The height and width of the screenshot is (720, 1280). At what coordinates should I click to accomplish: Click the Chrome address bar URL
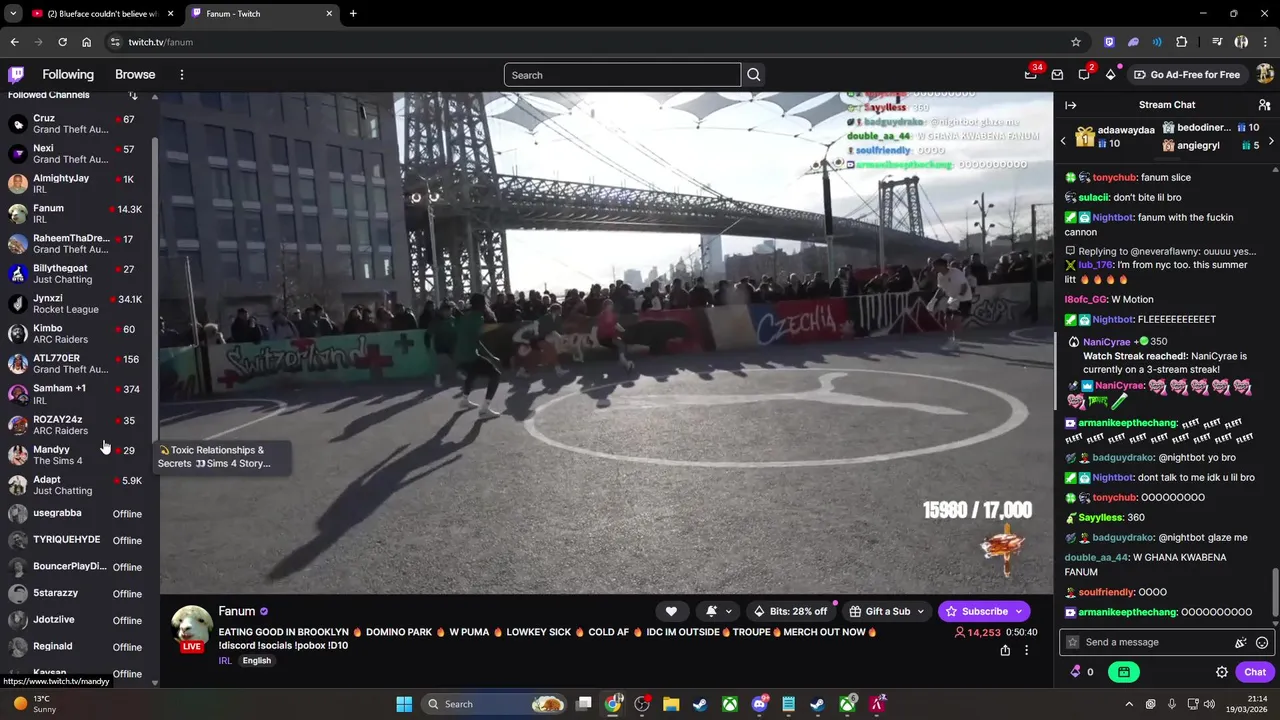coord(160,42)
